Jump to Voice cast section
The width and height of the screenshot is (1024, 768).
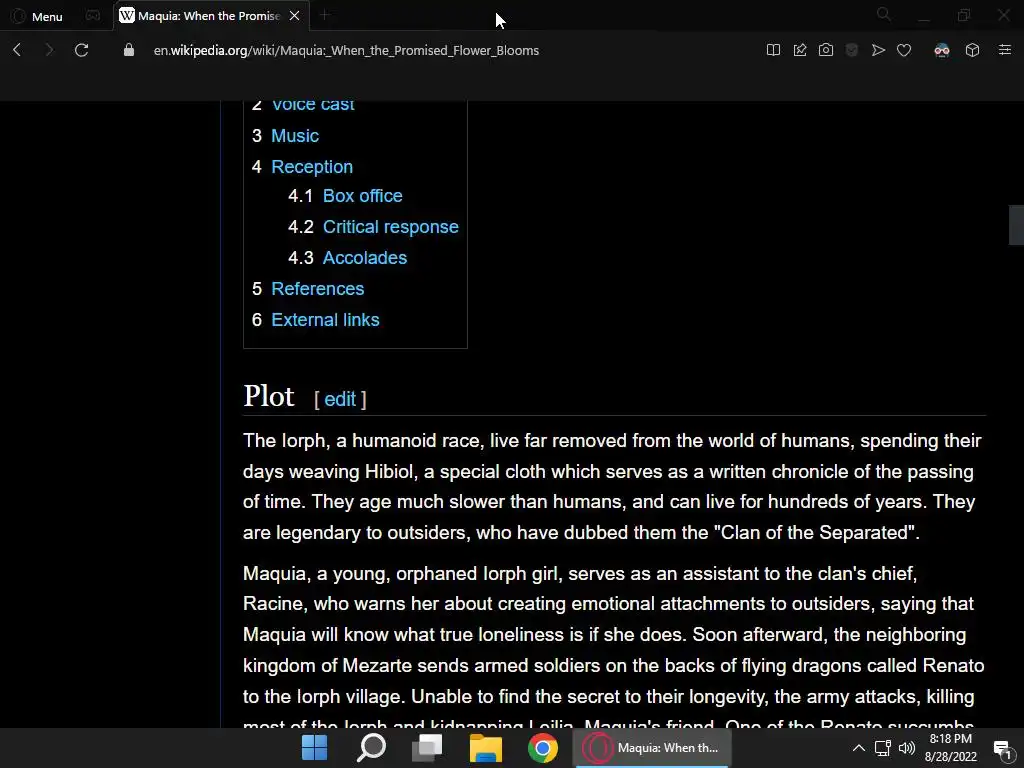point(313,105)
